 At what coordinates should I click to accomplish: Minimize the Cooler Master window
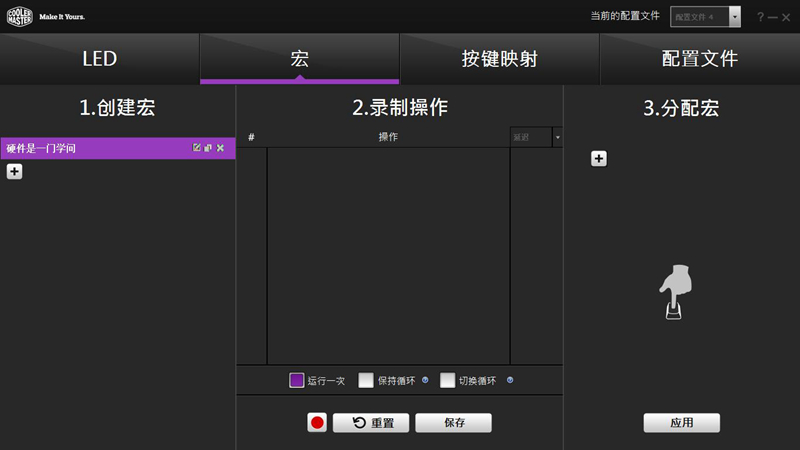[x=772, y=17]
